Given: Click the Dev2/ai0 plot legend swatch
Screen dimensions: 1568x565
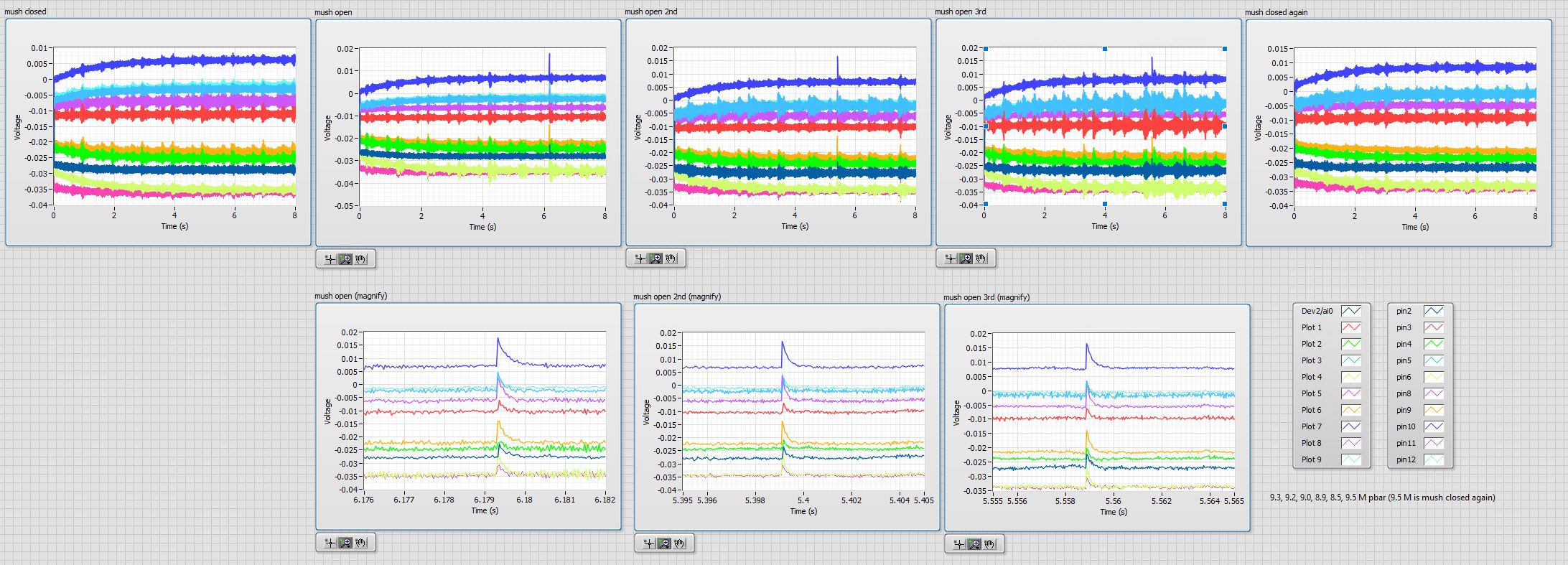Looking at the screenshot, I should click(1351, 311).
